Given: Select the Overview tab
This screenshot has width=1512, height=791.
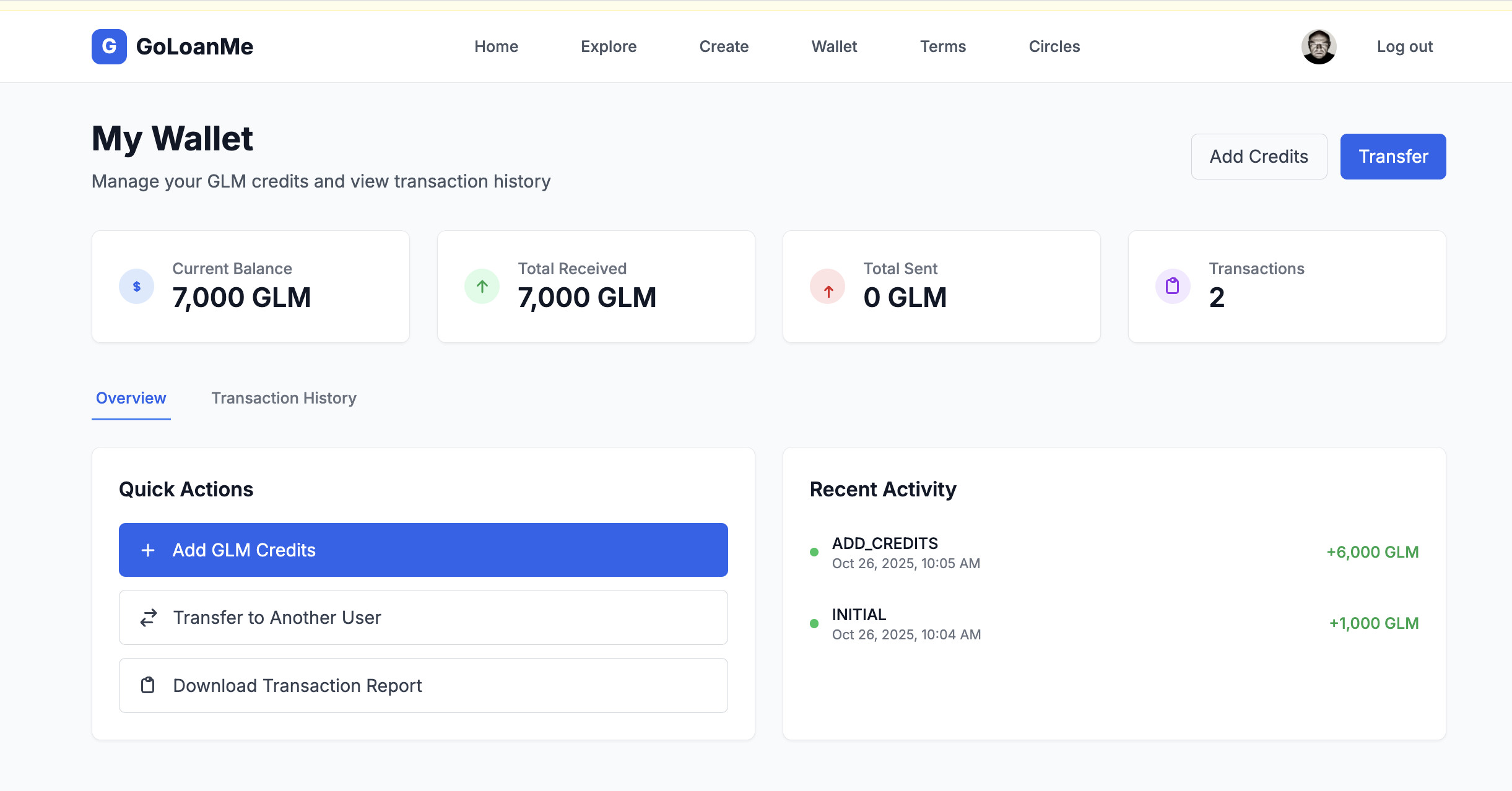Looking at the screenshot, I should (131, 398).
